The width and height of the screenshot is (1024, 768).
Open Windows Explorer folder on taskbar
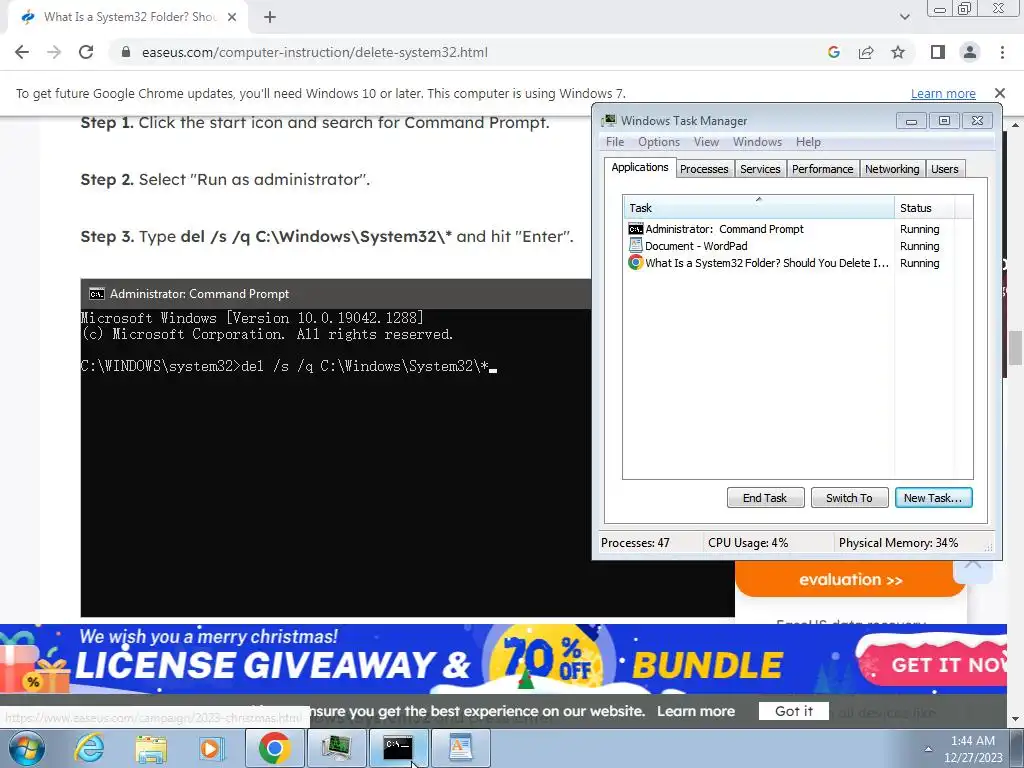[x=151, y=748]
